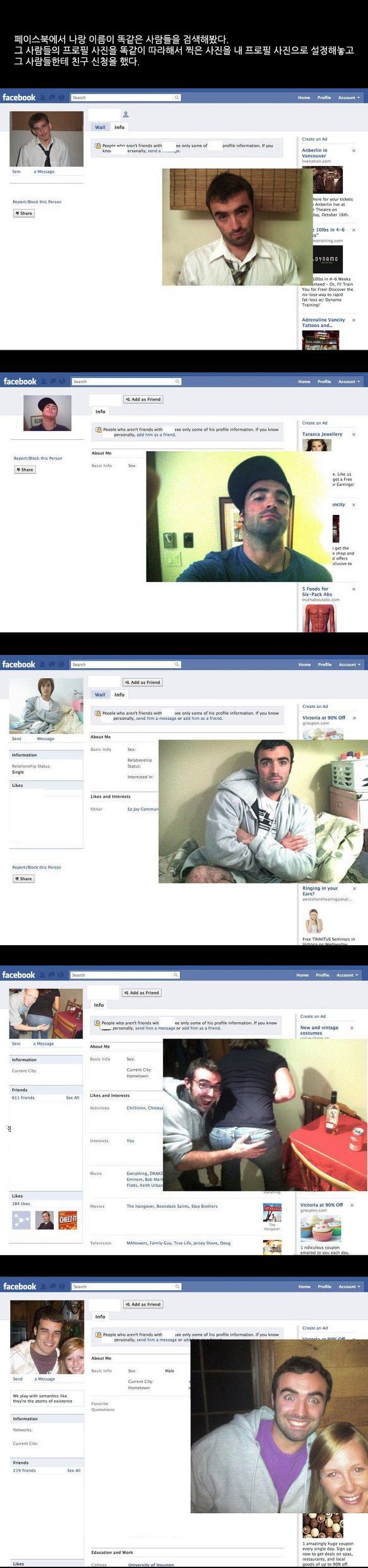Open the Ringing in your Ears ad link
Screen dimensions: 368x1568
pos(320,891)
